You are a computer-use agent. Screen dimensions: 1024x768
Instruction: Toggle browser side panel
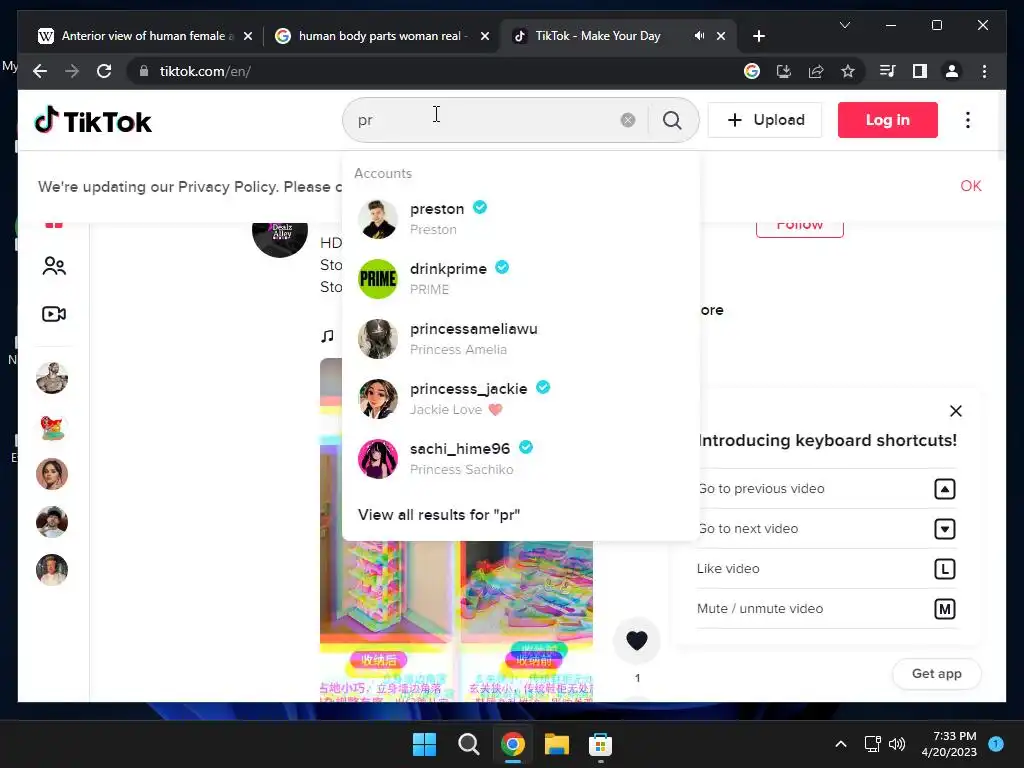(x=920, y=71)
